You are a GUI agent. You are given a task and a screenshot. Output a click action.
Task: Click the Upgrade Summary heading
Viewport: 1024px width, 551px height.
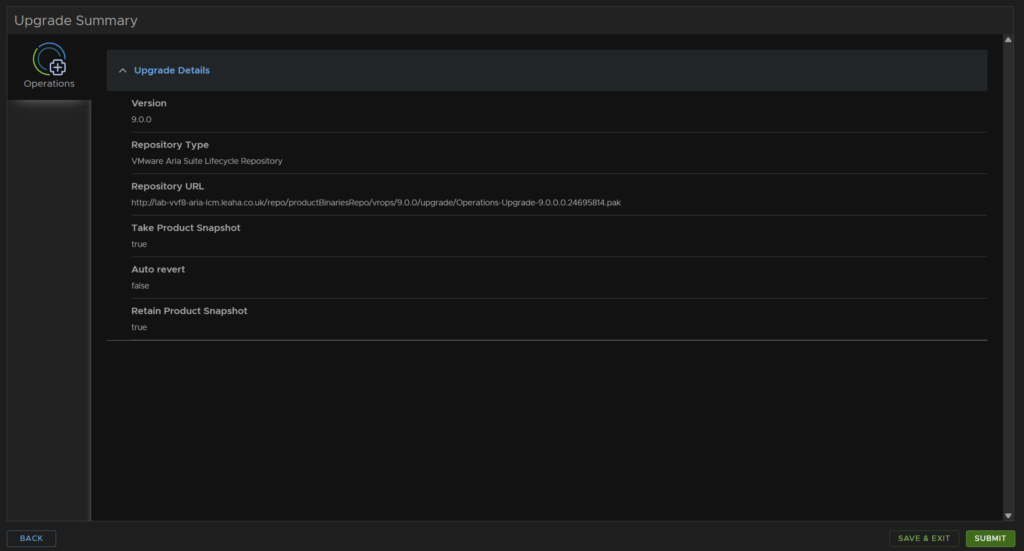tap(76, 20)
